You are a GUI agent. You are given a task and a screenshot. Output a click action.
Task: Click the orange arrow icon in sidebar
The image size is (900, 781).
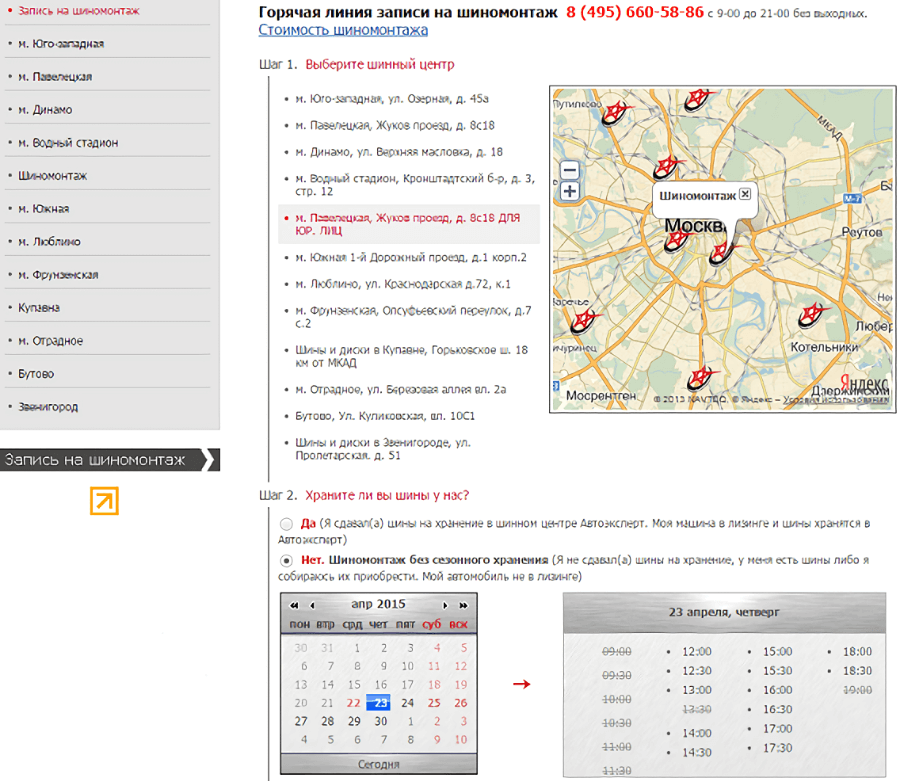(104, 501)
